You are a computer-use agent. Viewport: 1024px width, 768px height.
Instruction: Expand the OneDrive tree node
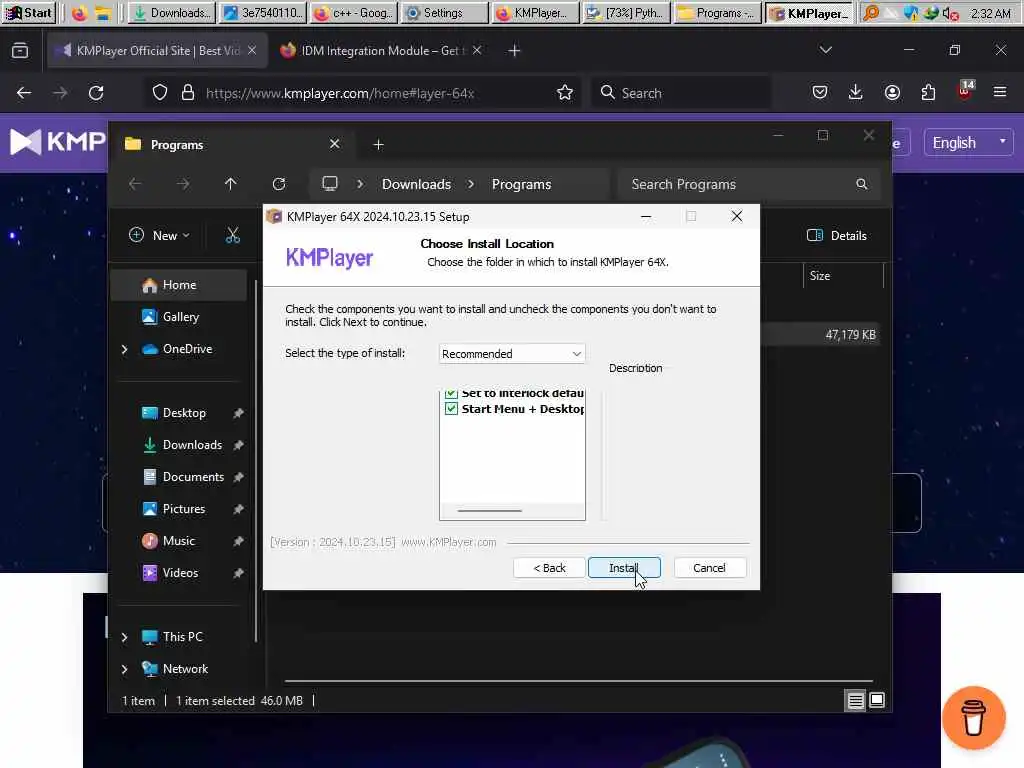point(124,349)
